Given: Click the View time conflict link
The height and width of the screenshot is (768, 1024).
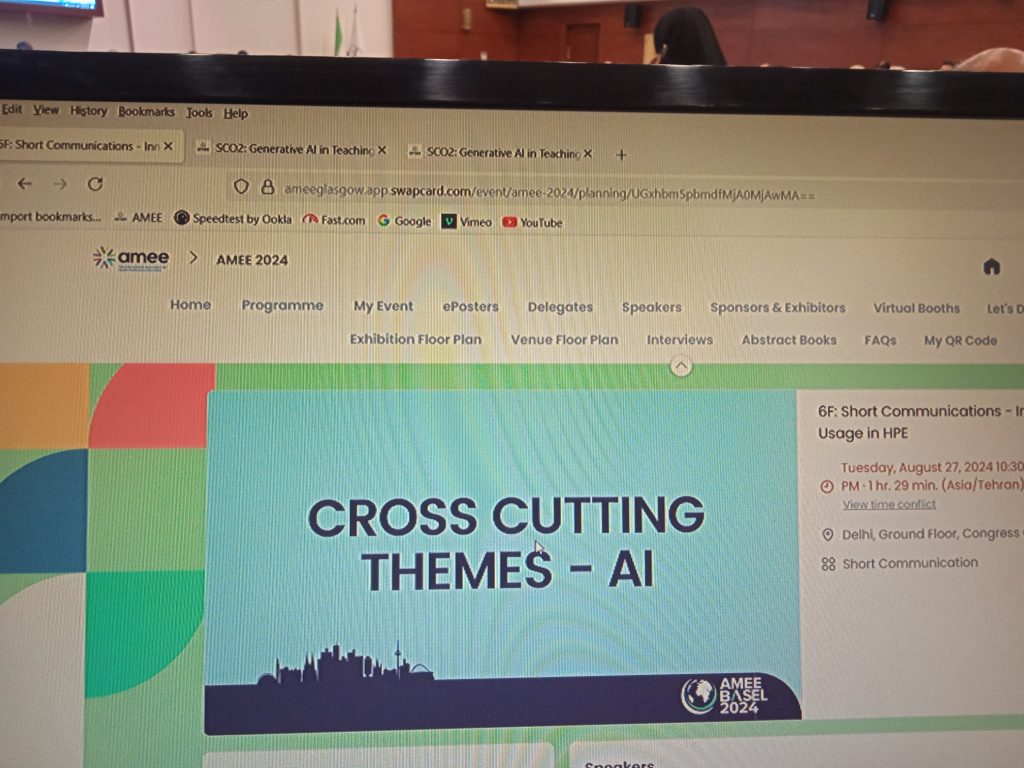Looking at the screenshot, I should [x=889, y=504].
